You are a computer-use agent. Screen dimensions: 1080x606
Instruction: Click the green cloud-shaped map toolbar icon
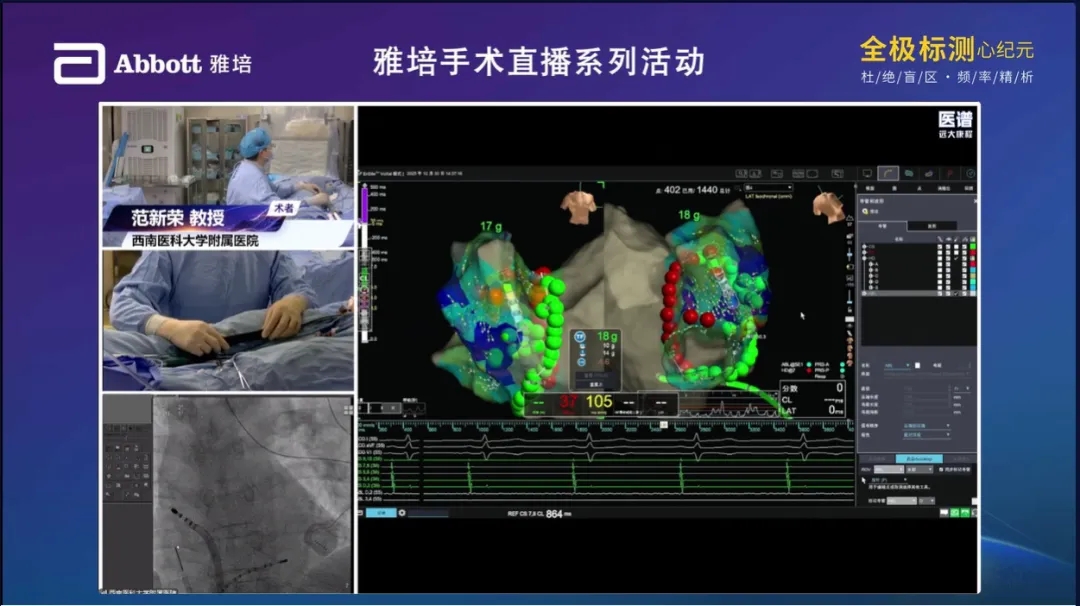pos(908,174)
